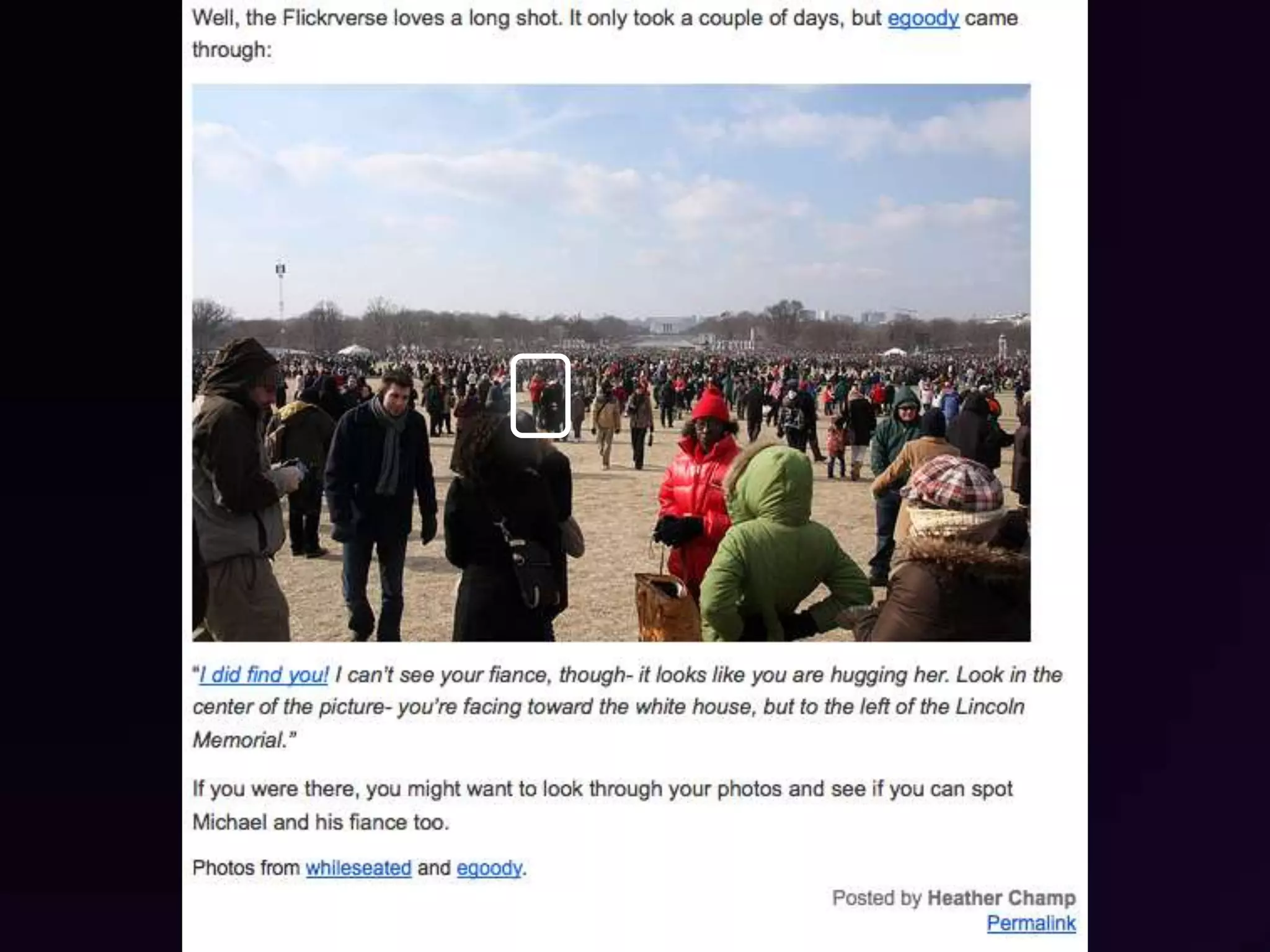Click the white rounded highlight box in photo
The height and width of the screenshot is (952, 1270).
click(540, 395)
